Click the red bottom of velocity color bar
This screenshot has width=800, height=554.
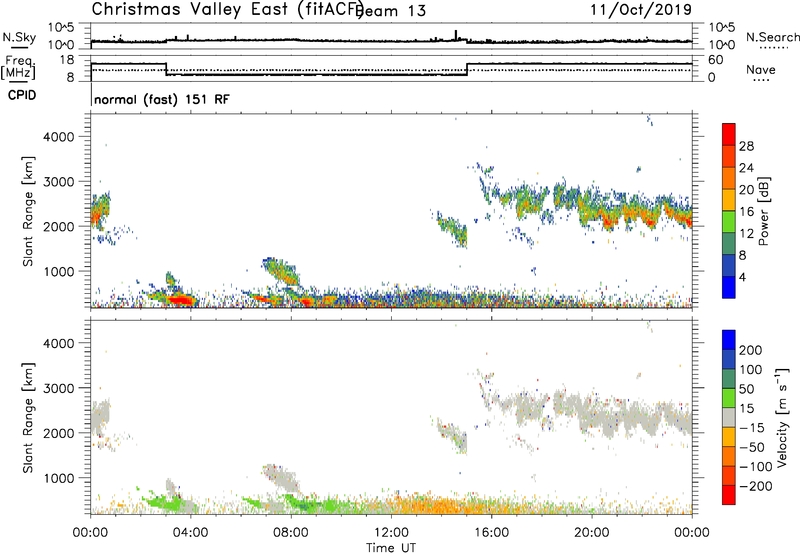[x=729, y=495]
